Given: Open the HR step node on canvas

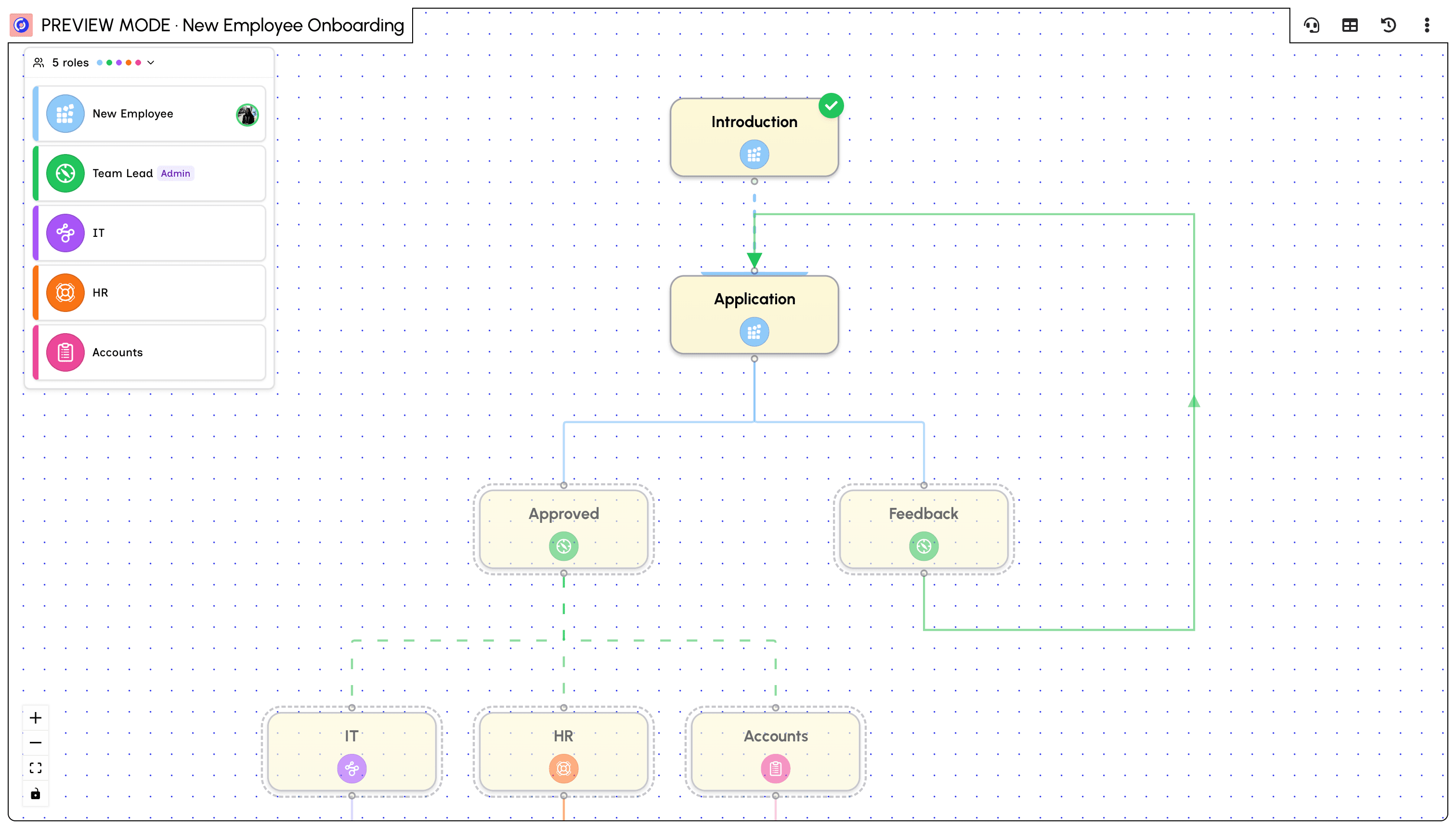Looking at the screenshot, I should click(563, 751).
